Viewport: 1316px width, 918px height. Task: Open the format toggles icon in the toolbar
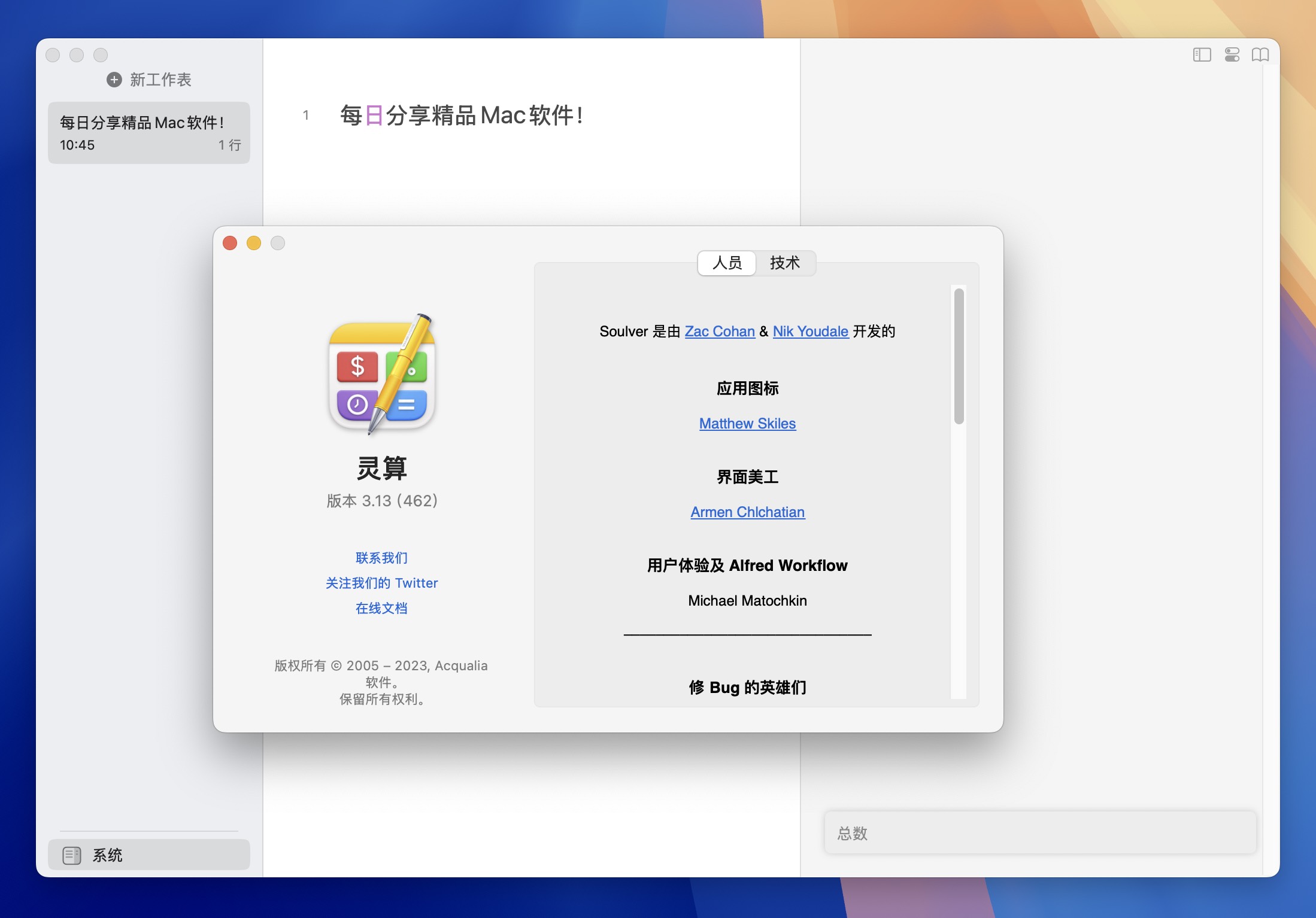pyautogui.click(x=1232, y=55)
